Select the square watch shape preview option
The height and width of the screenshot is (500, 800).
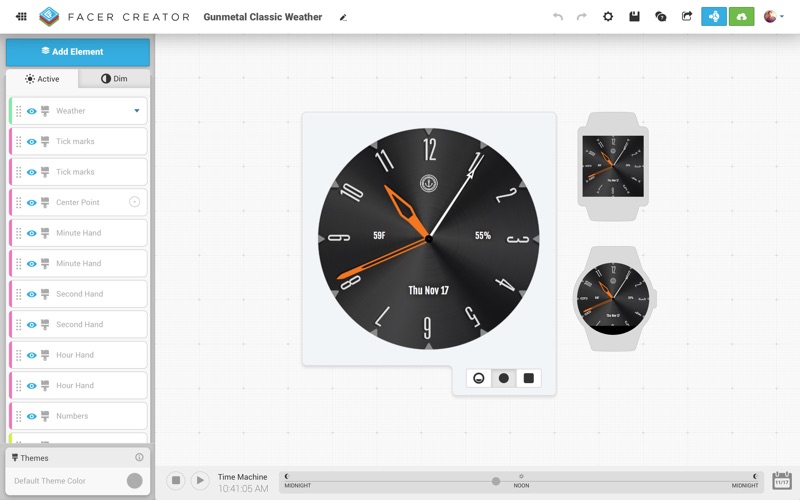click(x=529, y=378)
